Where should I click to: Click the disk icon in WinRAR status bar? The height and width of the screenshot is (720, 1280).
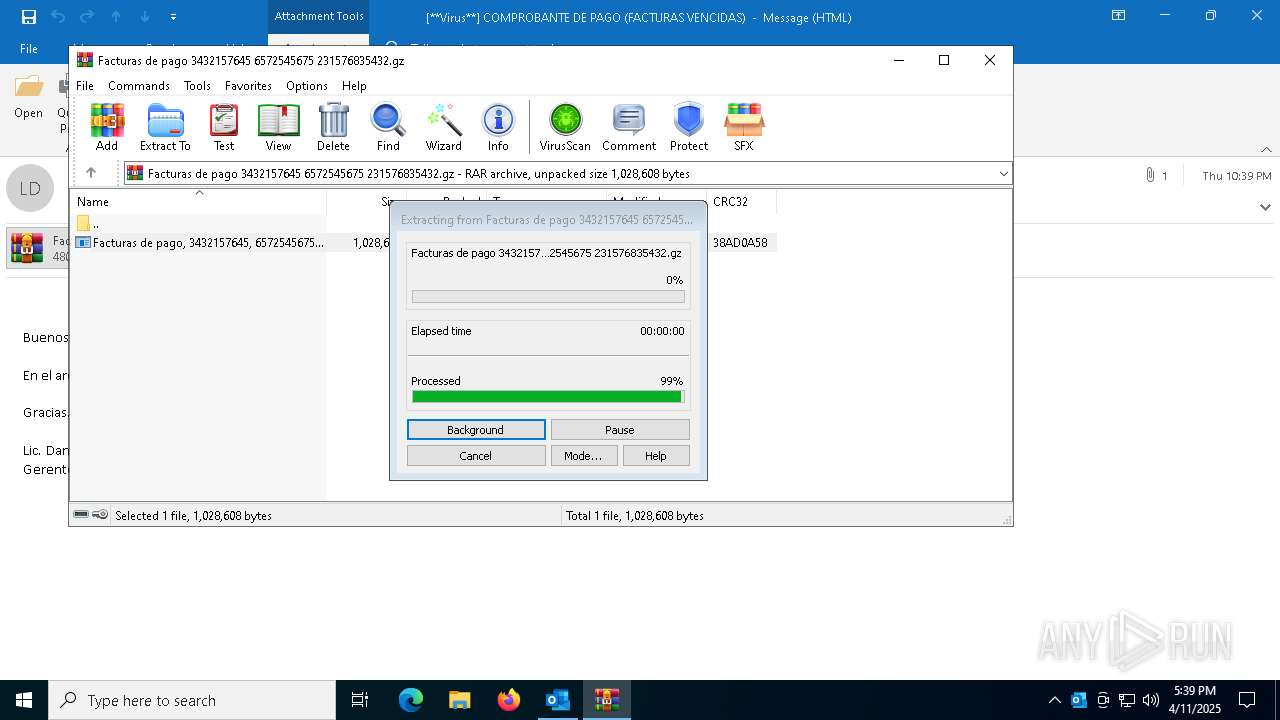pos(81,515)
